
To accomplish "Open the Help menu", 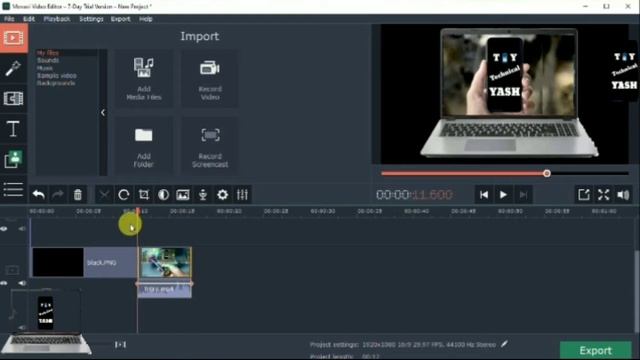I will pos(145,19).
